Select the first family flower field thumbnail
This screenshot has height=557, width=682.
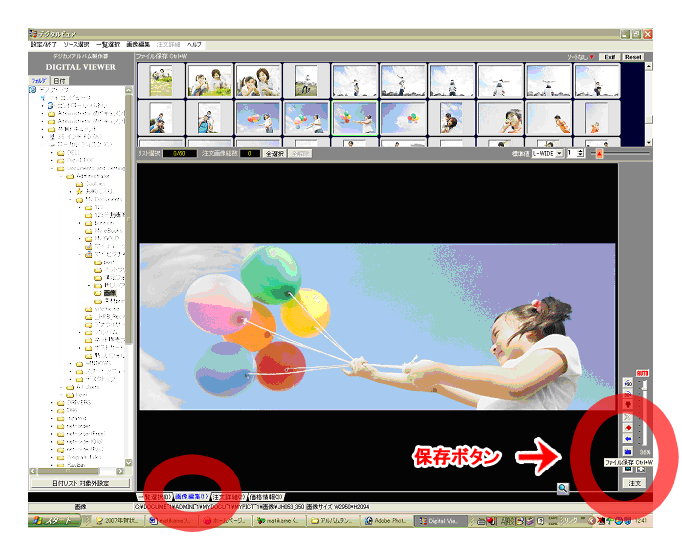pos(161,81)
